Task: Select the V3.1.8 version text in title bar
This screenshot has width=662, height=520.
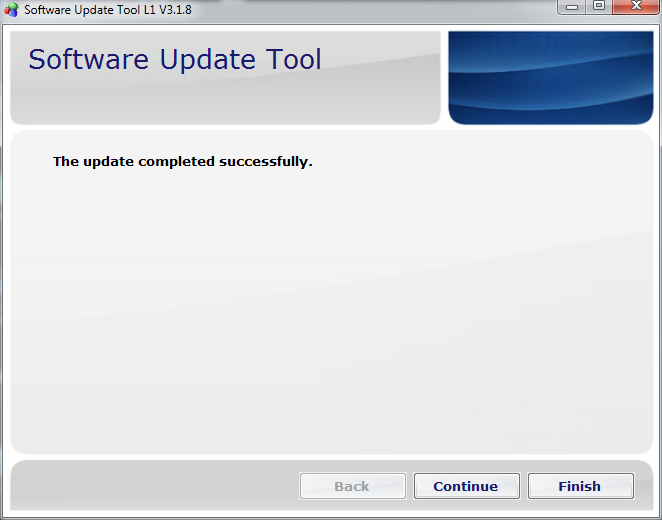Action: 174,10
